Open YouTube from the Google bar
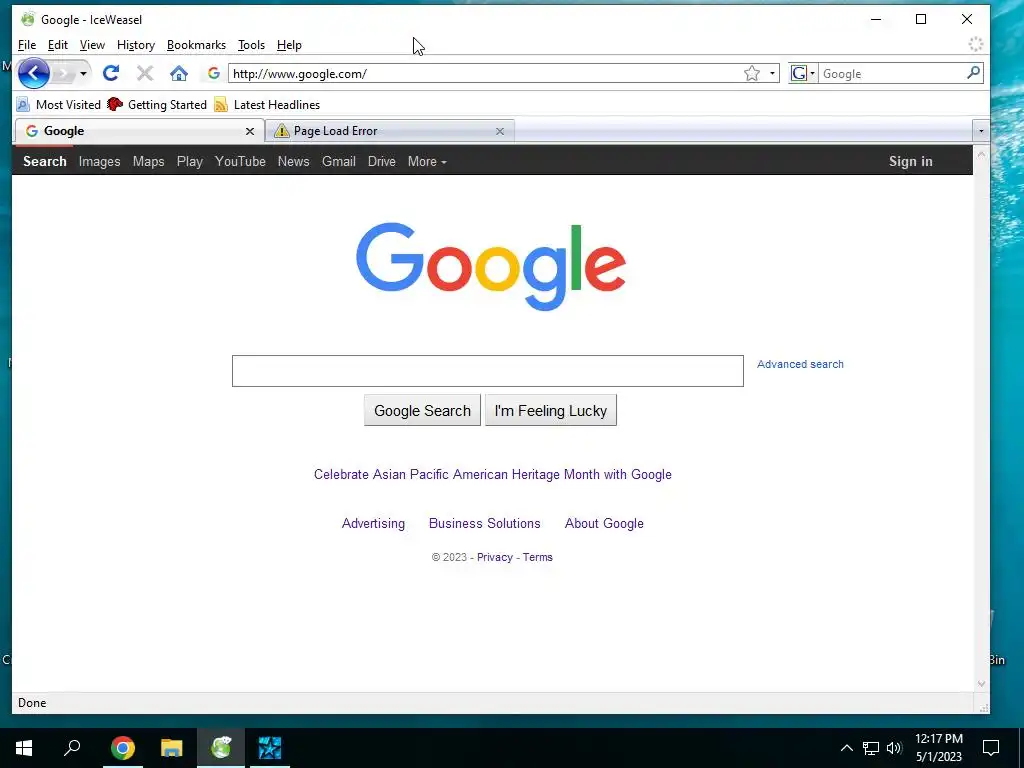 tap(240, 161)
